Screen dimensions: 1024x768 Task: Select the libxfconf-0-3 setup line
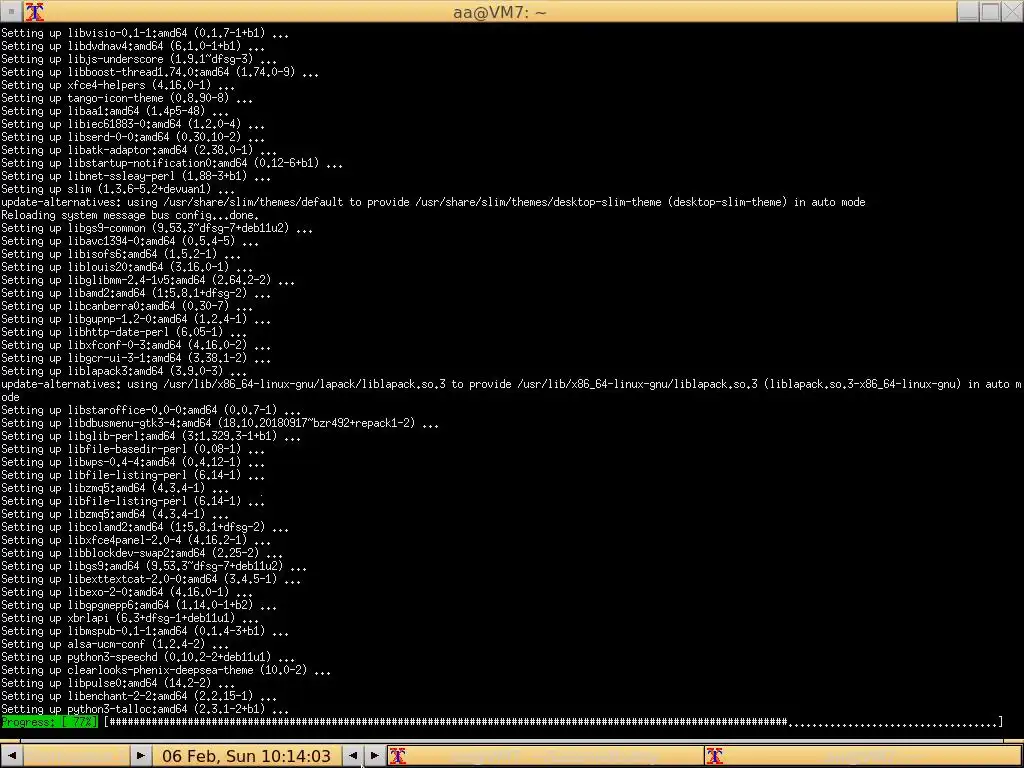coord(136,345)
